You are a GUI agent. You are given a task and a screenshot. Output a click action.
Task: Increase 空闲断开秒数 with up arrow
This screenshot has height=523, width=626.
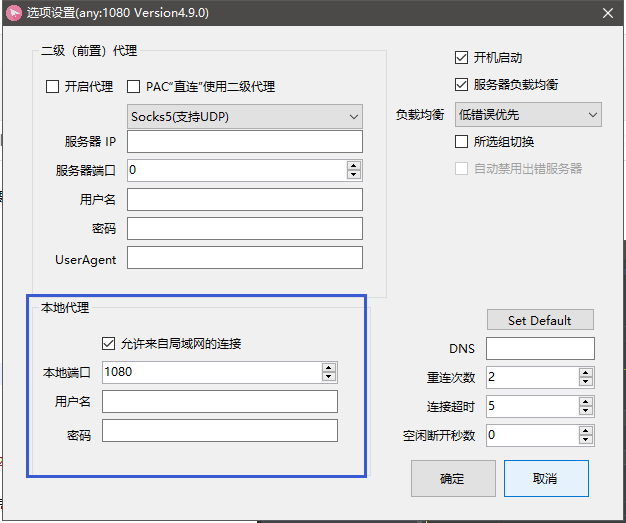click(585, 430)
